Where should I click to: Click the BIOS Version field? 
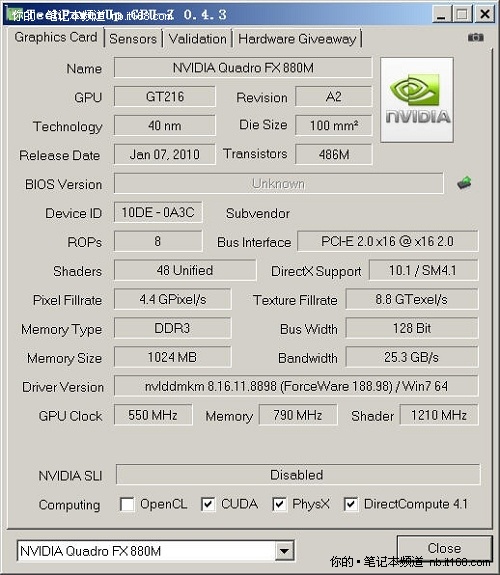(278, 183)
